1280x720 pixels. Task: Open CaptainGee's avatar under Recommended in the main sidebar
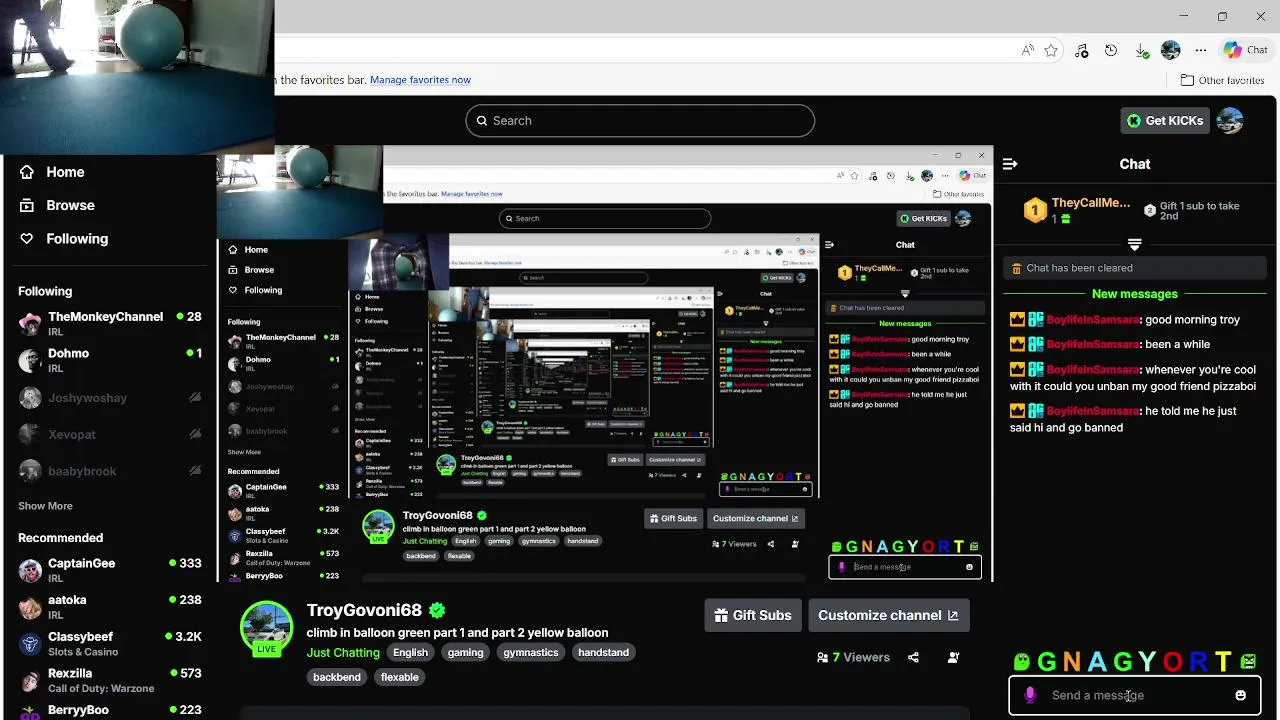[30, 570]
